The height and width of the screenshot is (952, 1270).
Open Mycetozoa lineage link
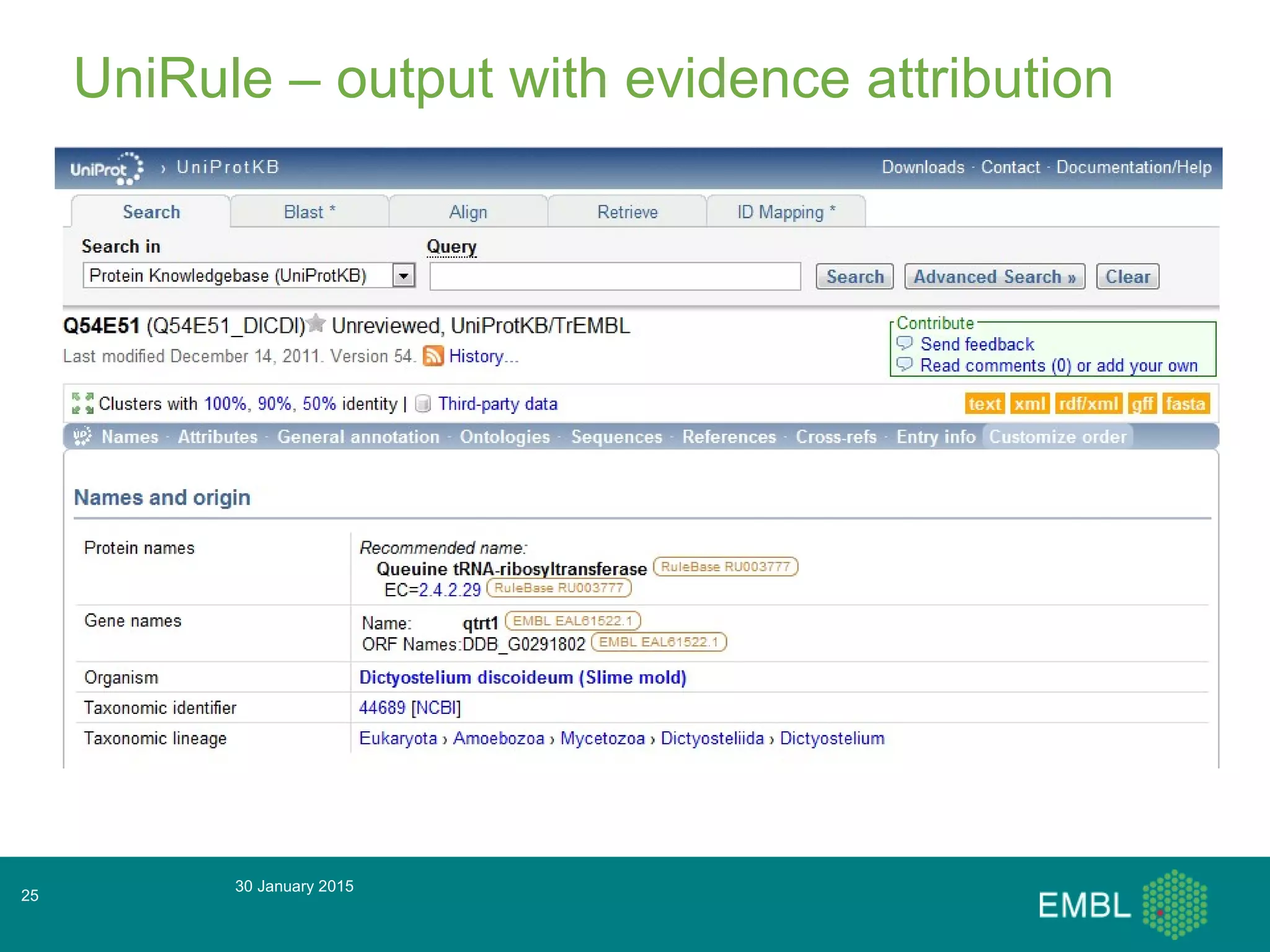(x=603, y=738)
